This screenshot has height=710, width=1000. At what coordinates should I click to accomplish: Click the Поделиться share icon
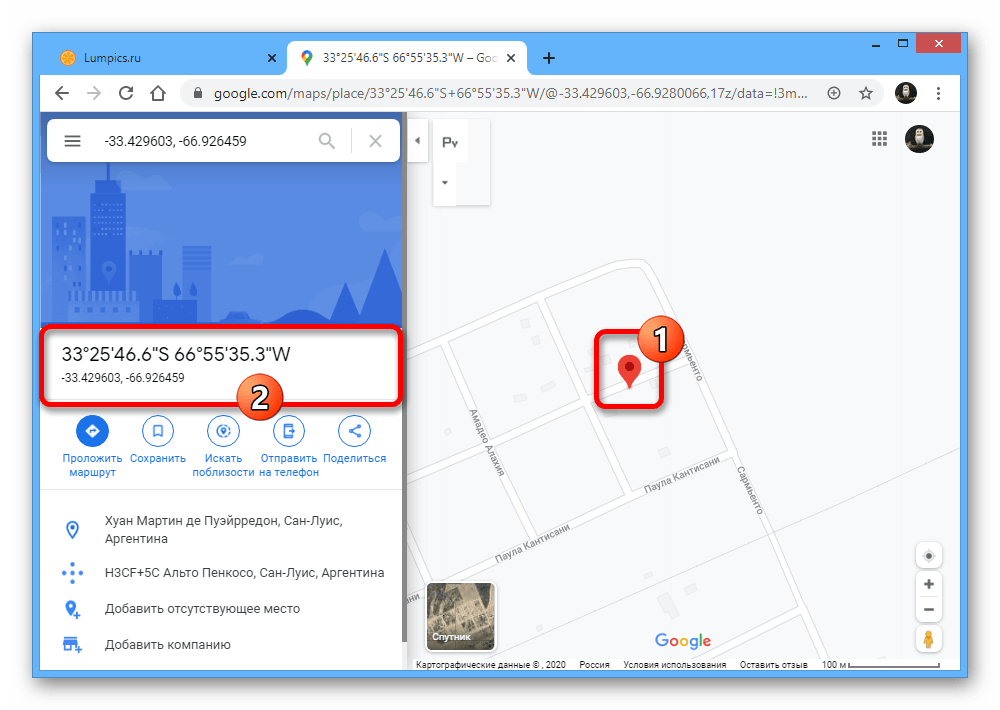tap(354, 431)
